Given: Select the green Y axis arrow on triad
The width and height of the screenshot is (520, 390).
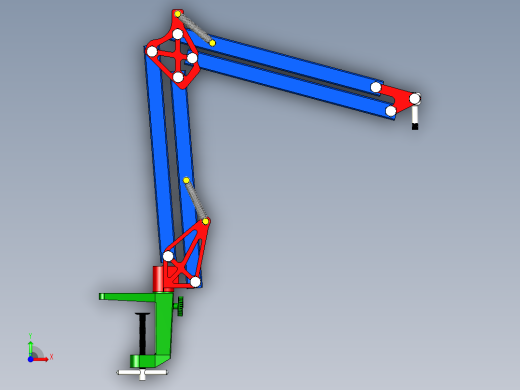Looking at the screenshot, I should [30, 348].
